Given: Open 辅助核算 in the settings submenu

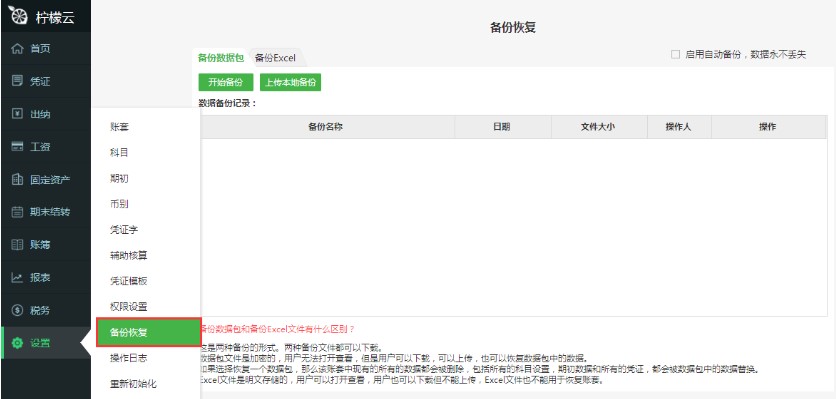Looking at the screenshot, I should 128,255.
